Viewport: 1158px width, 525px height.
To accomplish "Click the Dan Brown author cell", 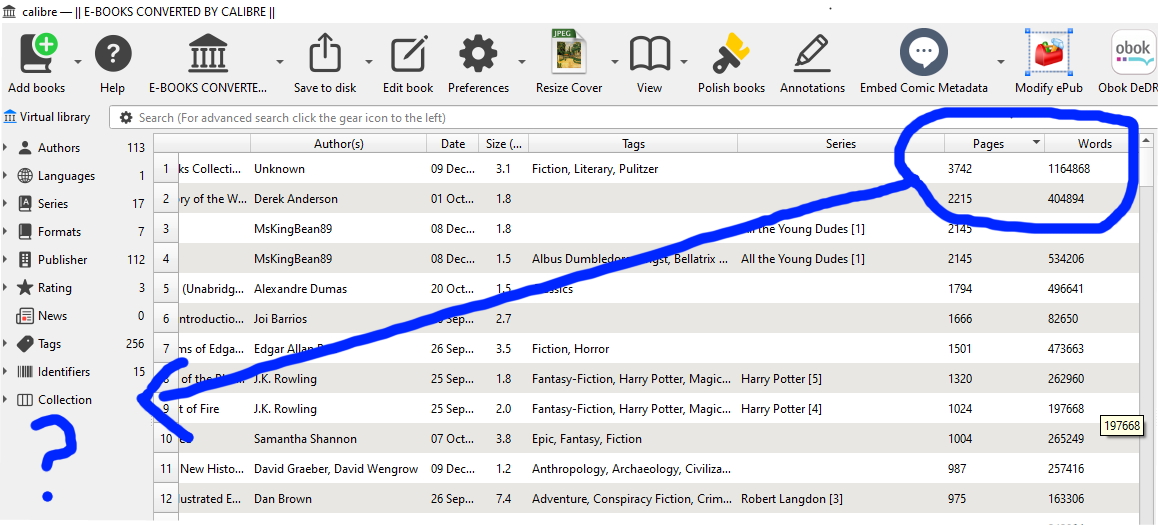I will 339,498.
